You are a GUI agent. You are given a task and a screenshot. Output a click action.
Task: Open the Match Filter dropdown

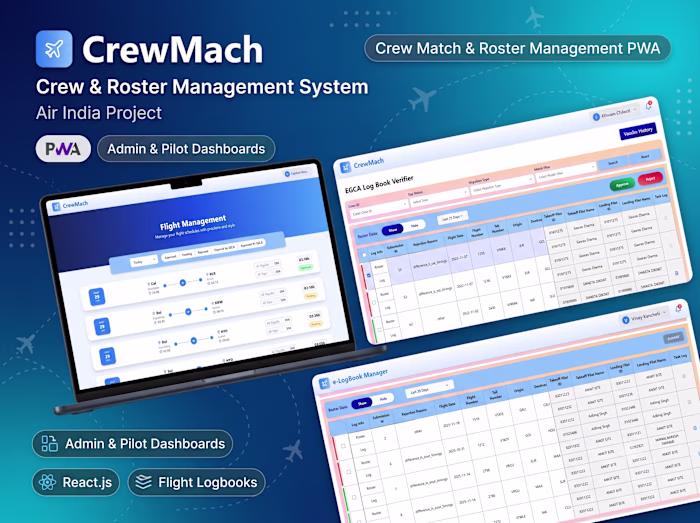(566, 173)
